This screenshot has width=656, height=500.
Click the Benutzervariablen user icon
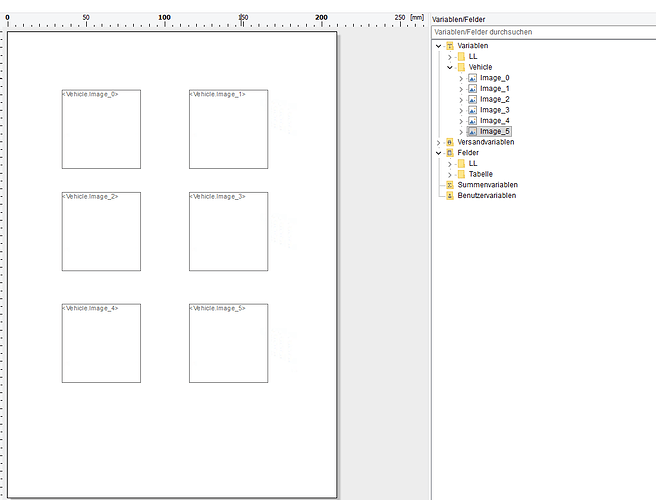click(450, 196)
